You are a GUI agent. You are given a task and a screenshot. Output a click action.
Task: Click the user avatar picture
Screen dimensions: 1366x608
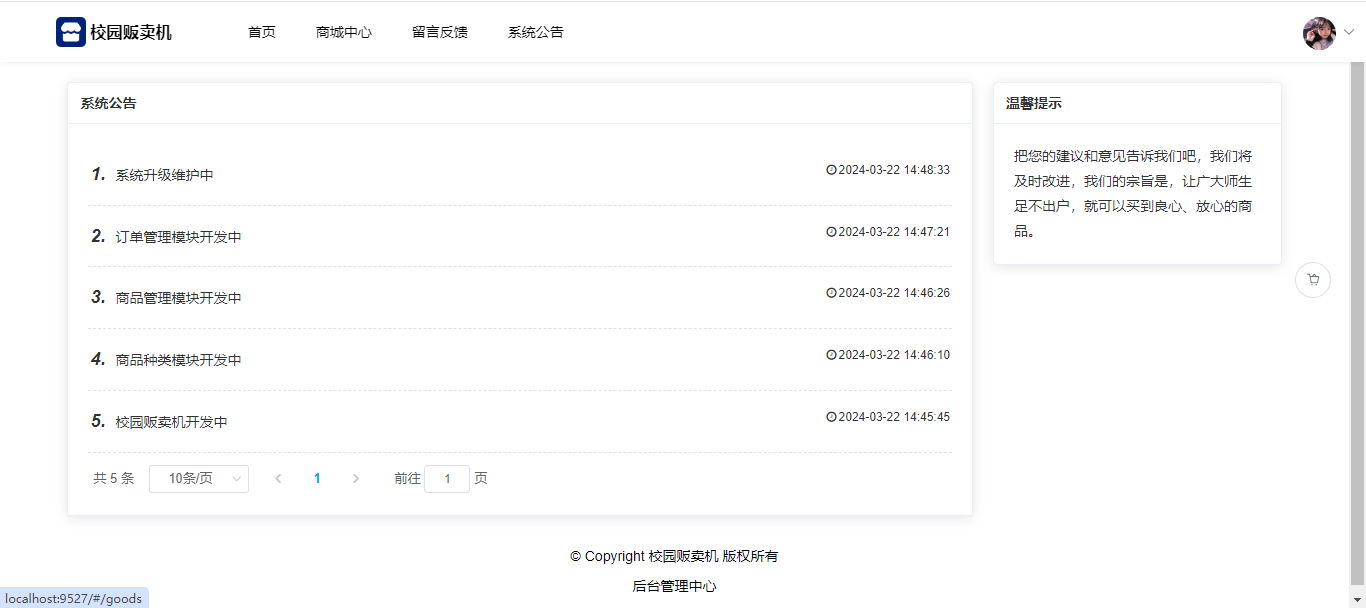pos(1319,33)
